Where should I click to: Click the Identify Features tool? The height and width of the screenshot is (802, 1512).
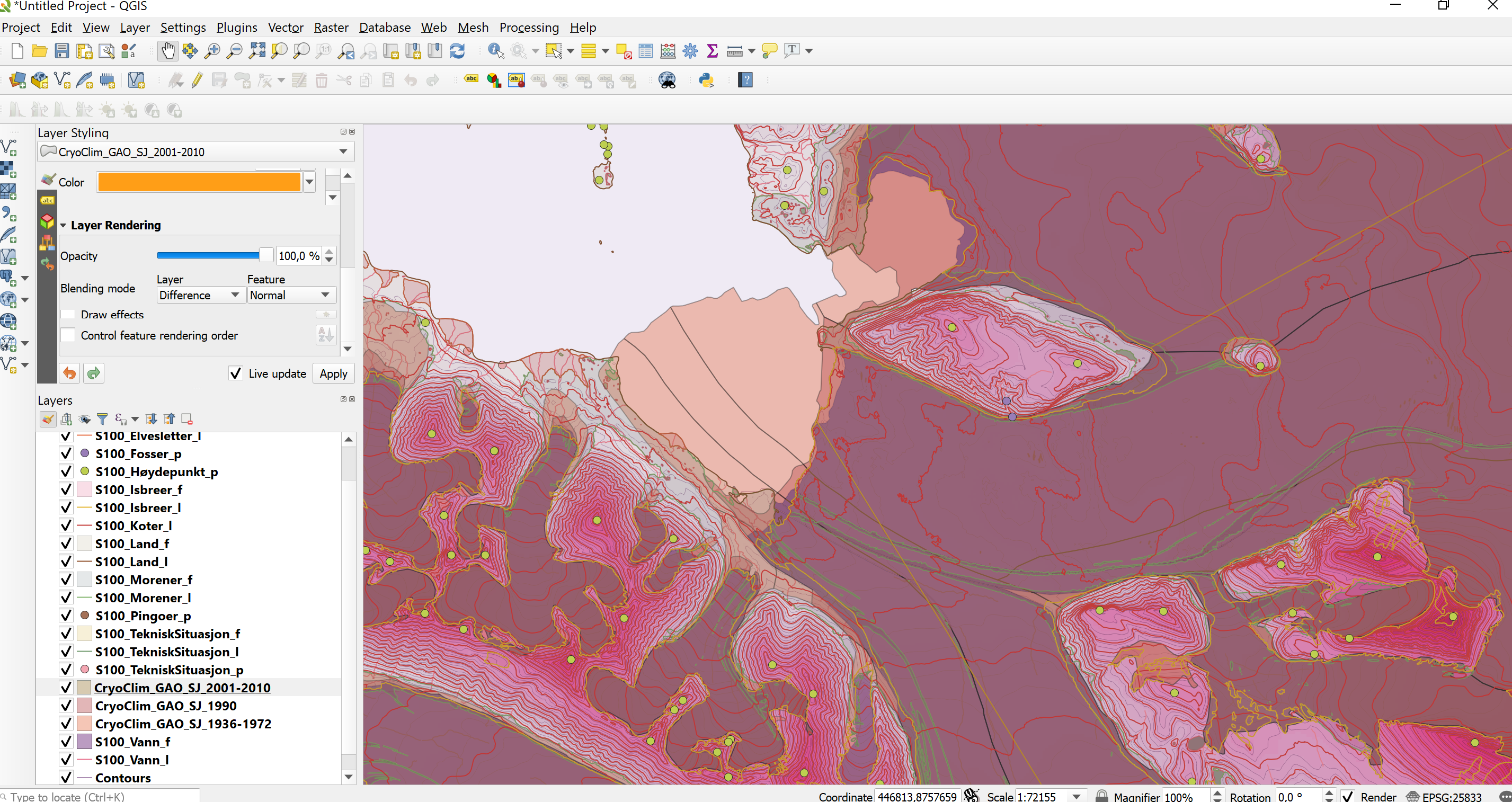pos(496,51)
